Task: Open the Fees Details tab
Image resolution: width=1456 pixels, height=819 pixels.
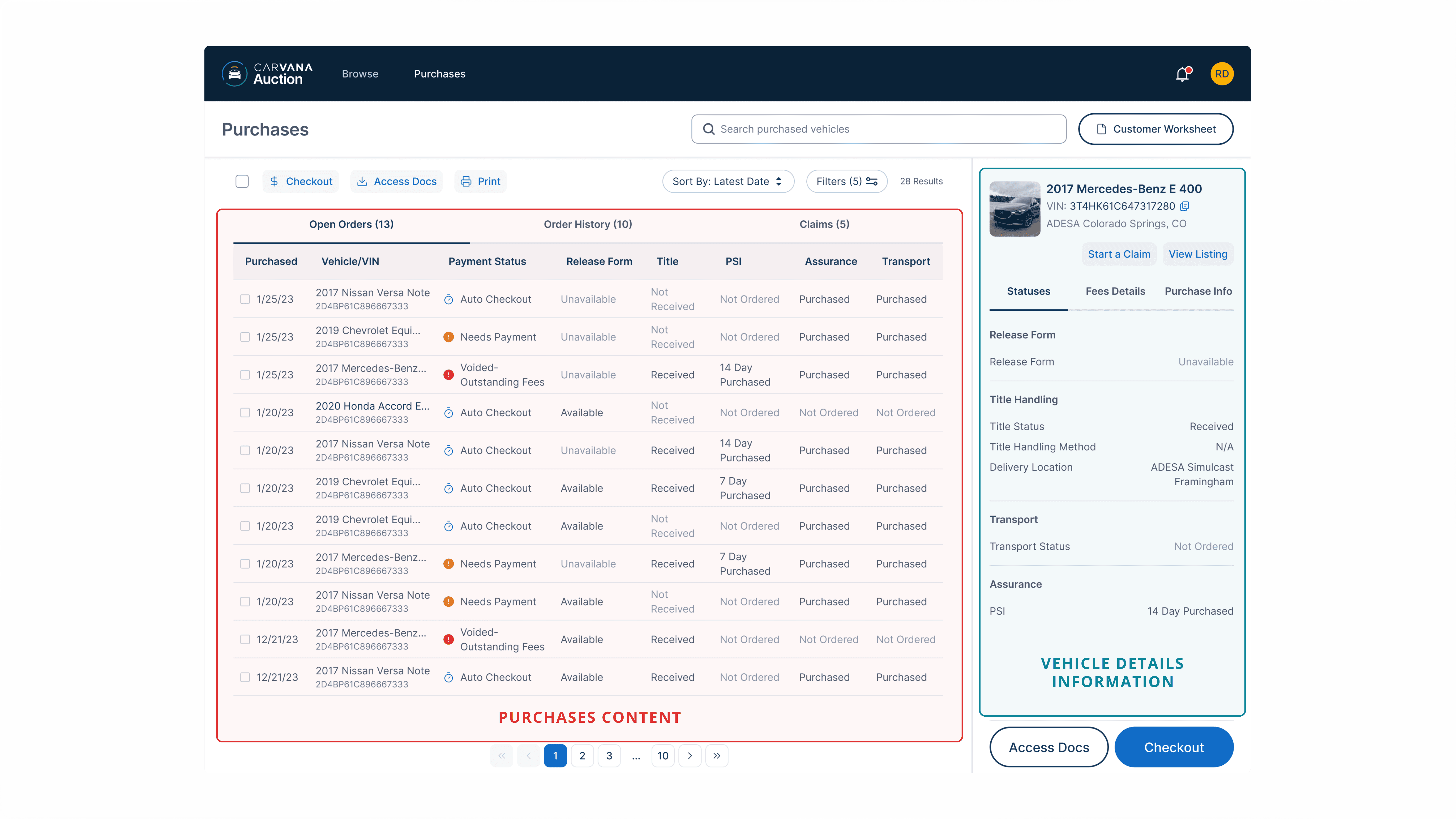Action: (1115, 291)
